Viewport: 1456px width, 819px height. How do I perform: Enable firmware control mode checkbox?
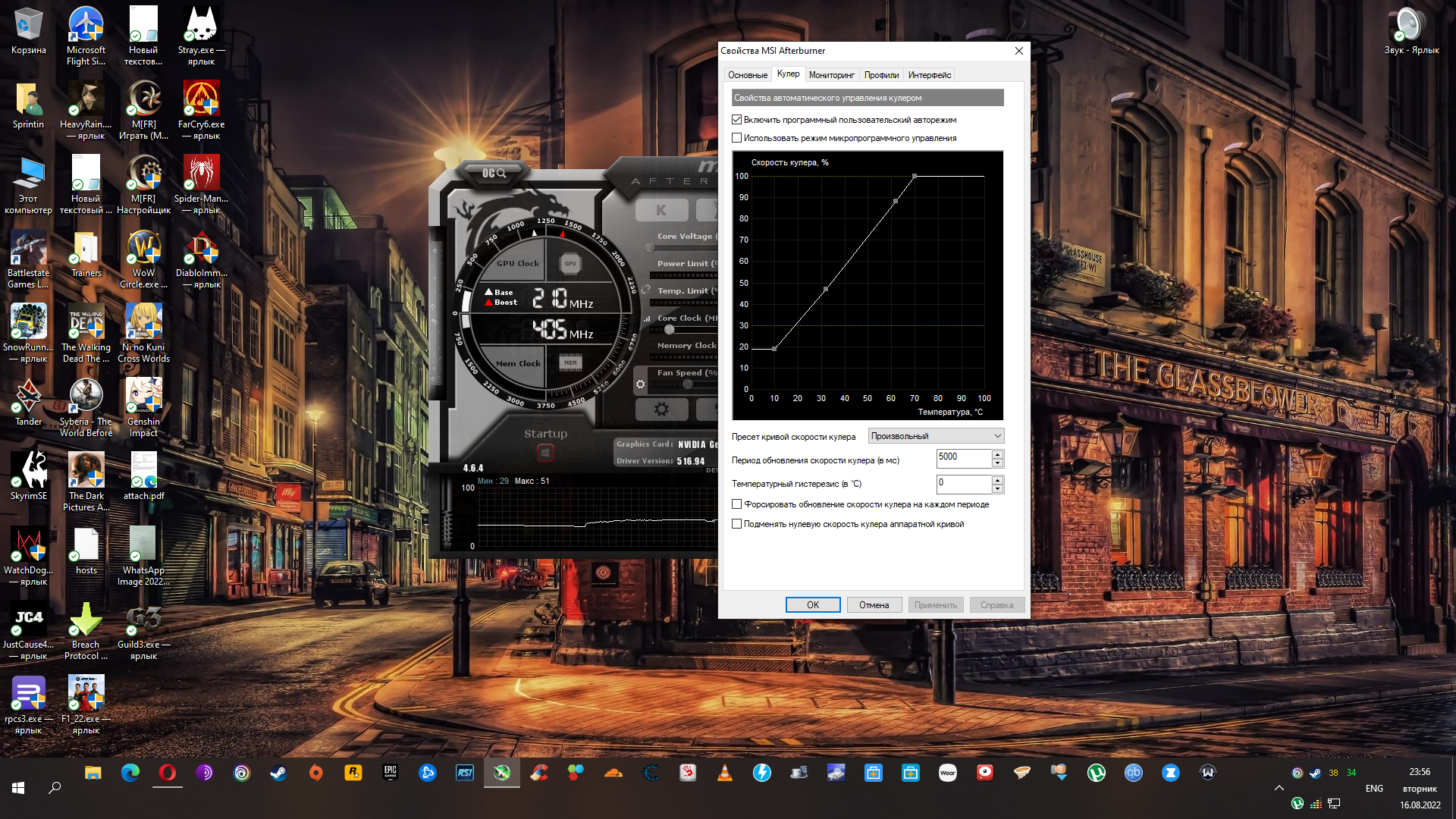coord(736,138)
